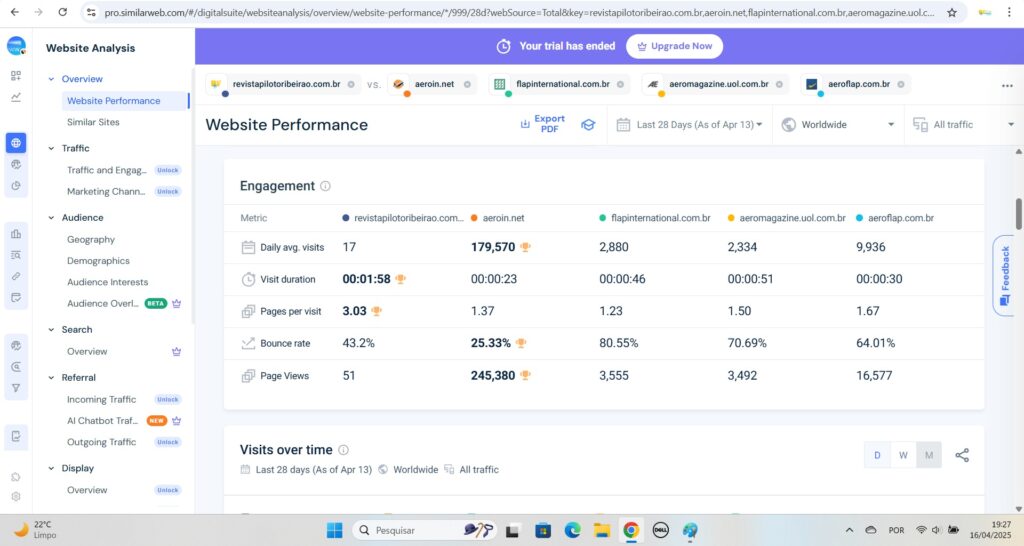1024x546 pixels.
Task: Select the Monthly granularity toggle
Action: pos(929,455)
